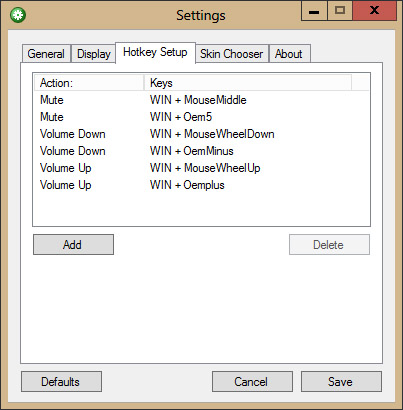Choose Volume Down WIN + MouseWheelDown entry

tap(201, 134)
